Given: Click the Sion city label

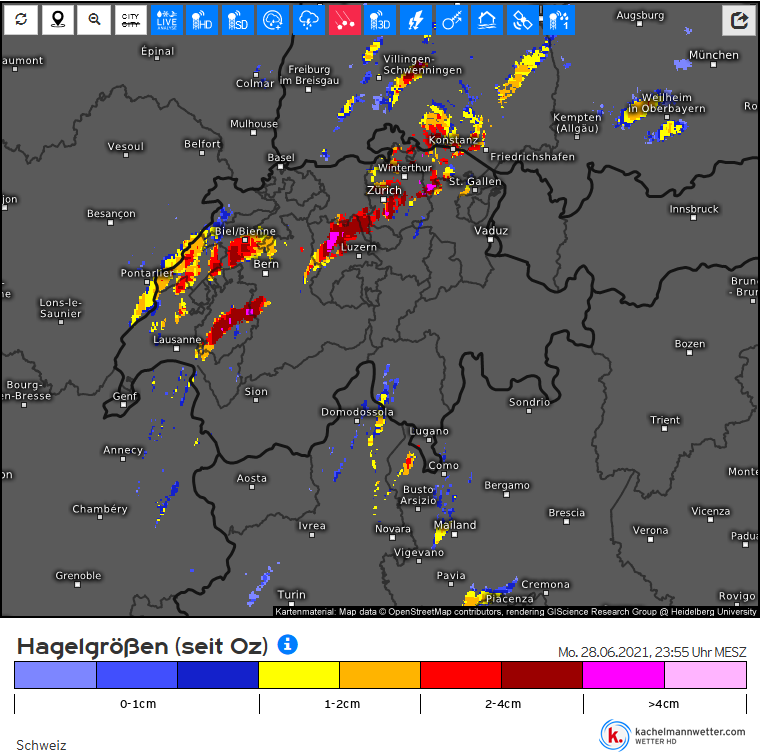Looking at the screenshot, I should tap(256, 392).
